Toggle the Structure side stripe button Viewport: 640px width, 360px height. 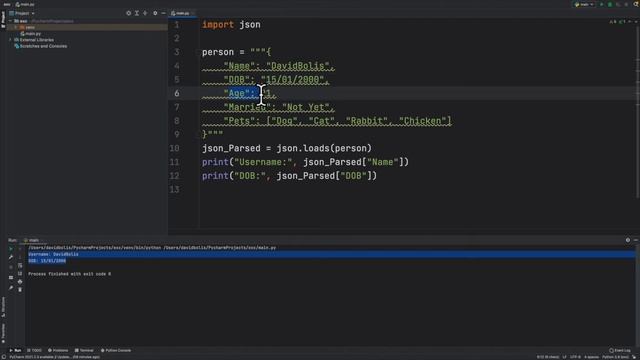coord(3,307)
